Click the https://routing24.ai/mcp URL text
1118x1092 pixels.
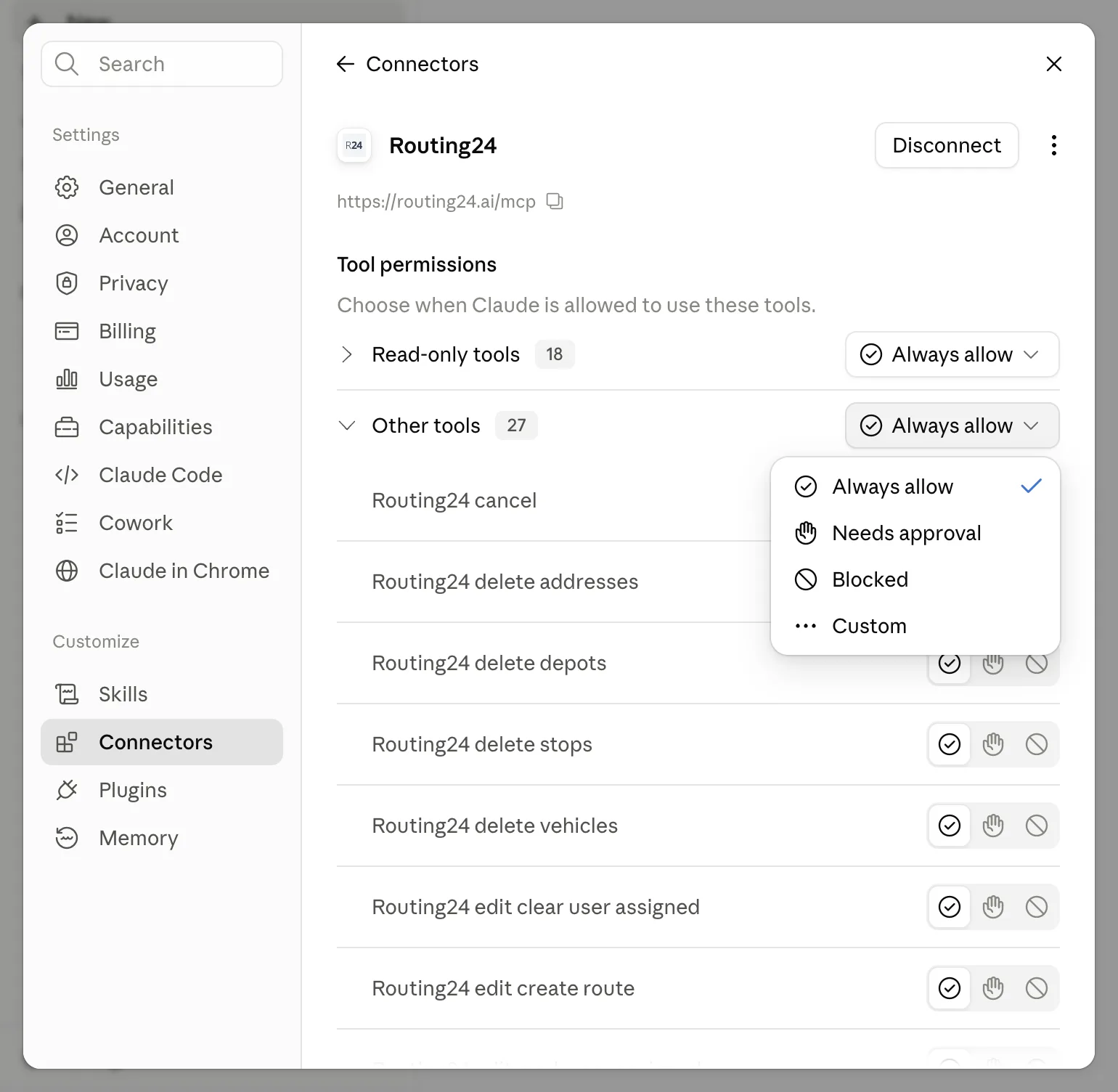tap(436, 201)
